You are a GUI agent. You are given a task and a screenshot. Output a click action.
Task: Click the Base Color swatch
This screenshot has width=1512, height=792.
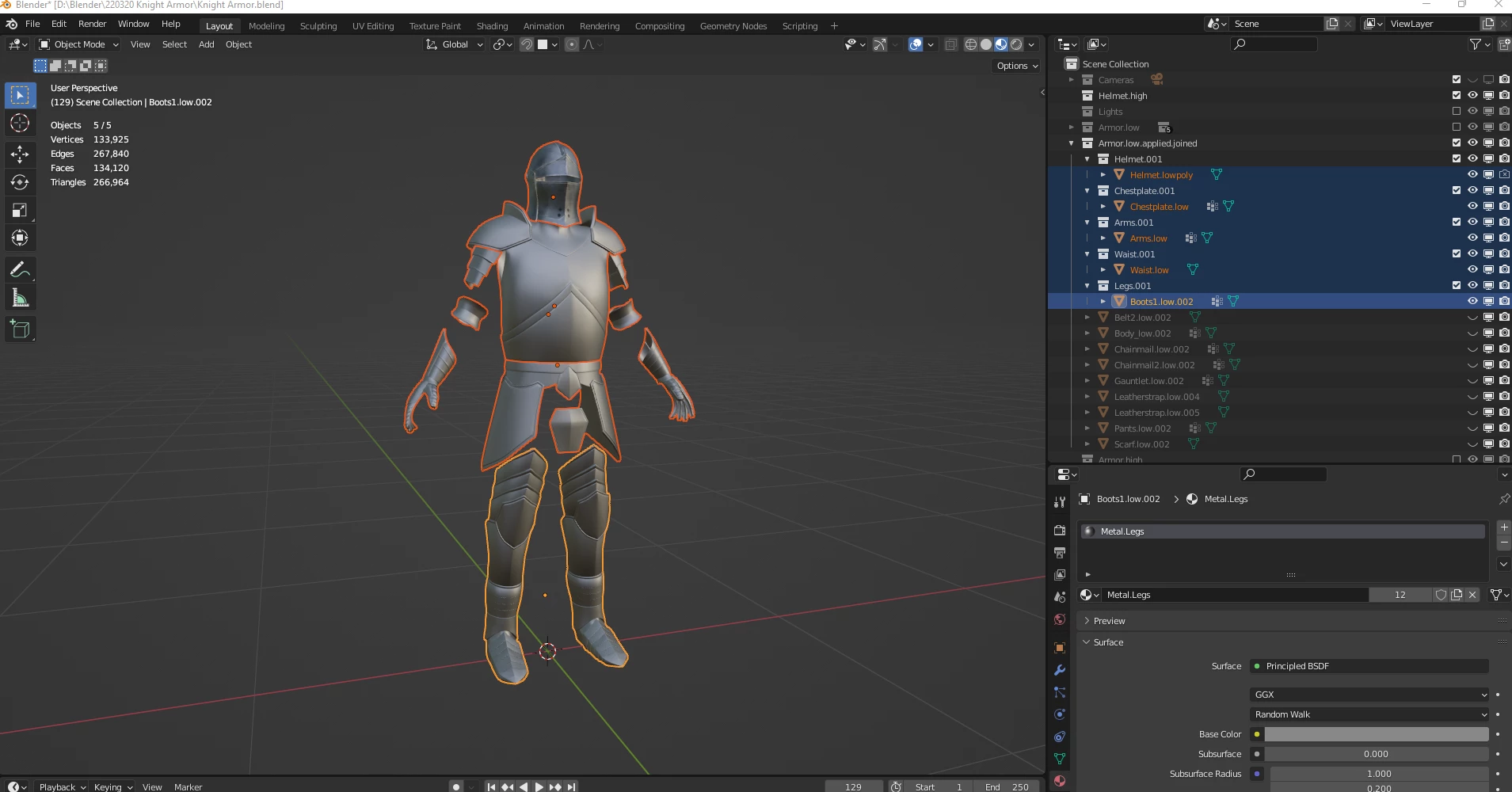point(1376,734)
